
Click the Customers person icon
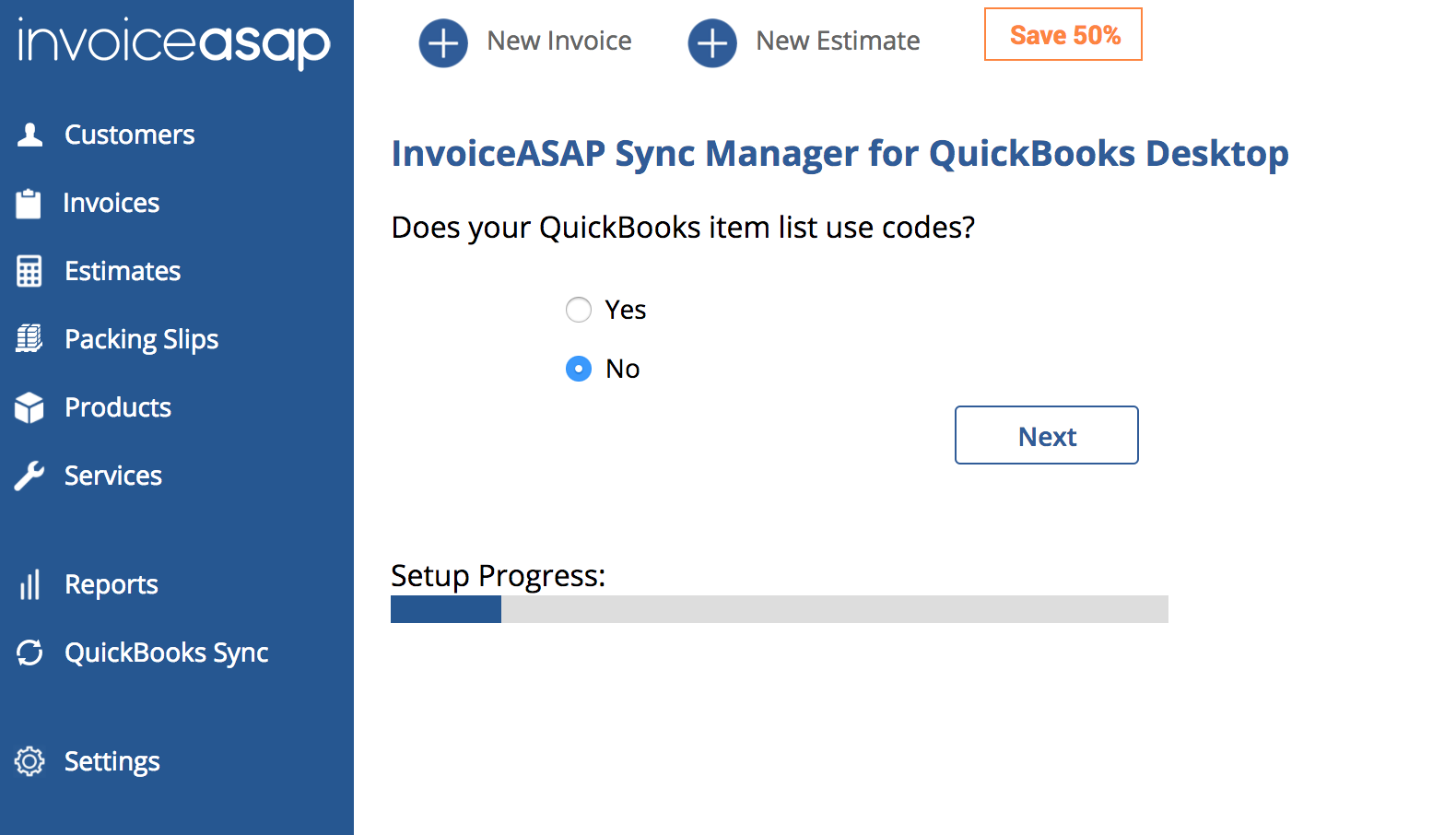pyautogui.click(x=29, y=135)
